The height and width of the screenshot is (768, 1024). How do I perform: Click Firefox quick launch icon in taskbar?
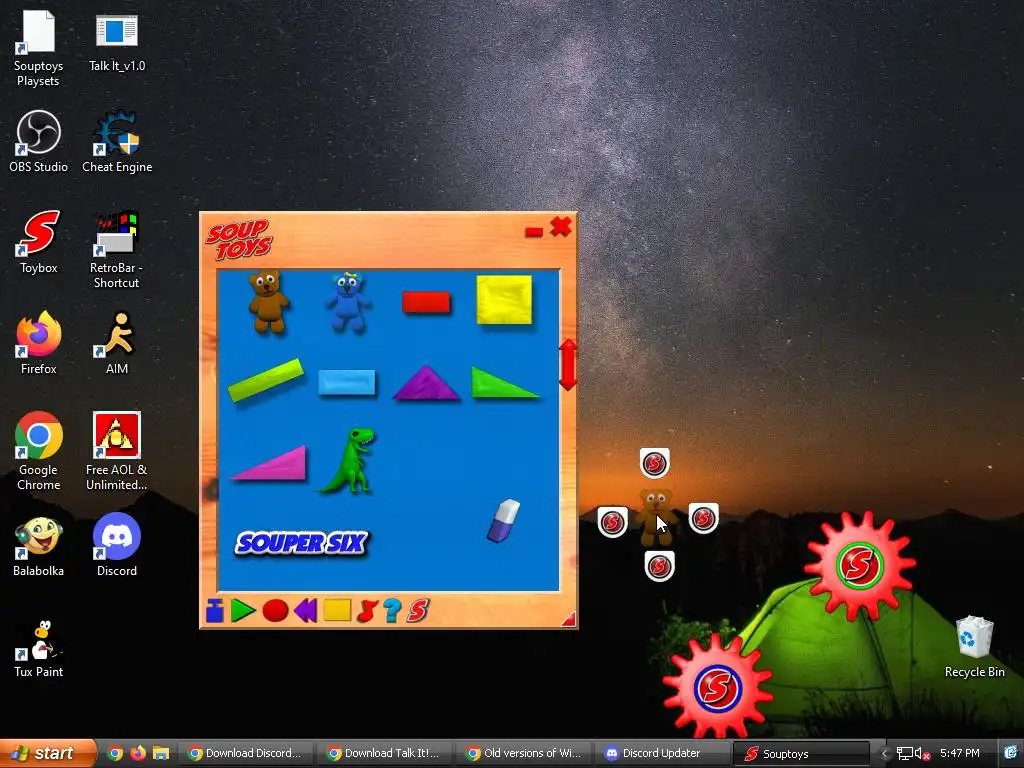point(138,753)
